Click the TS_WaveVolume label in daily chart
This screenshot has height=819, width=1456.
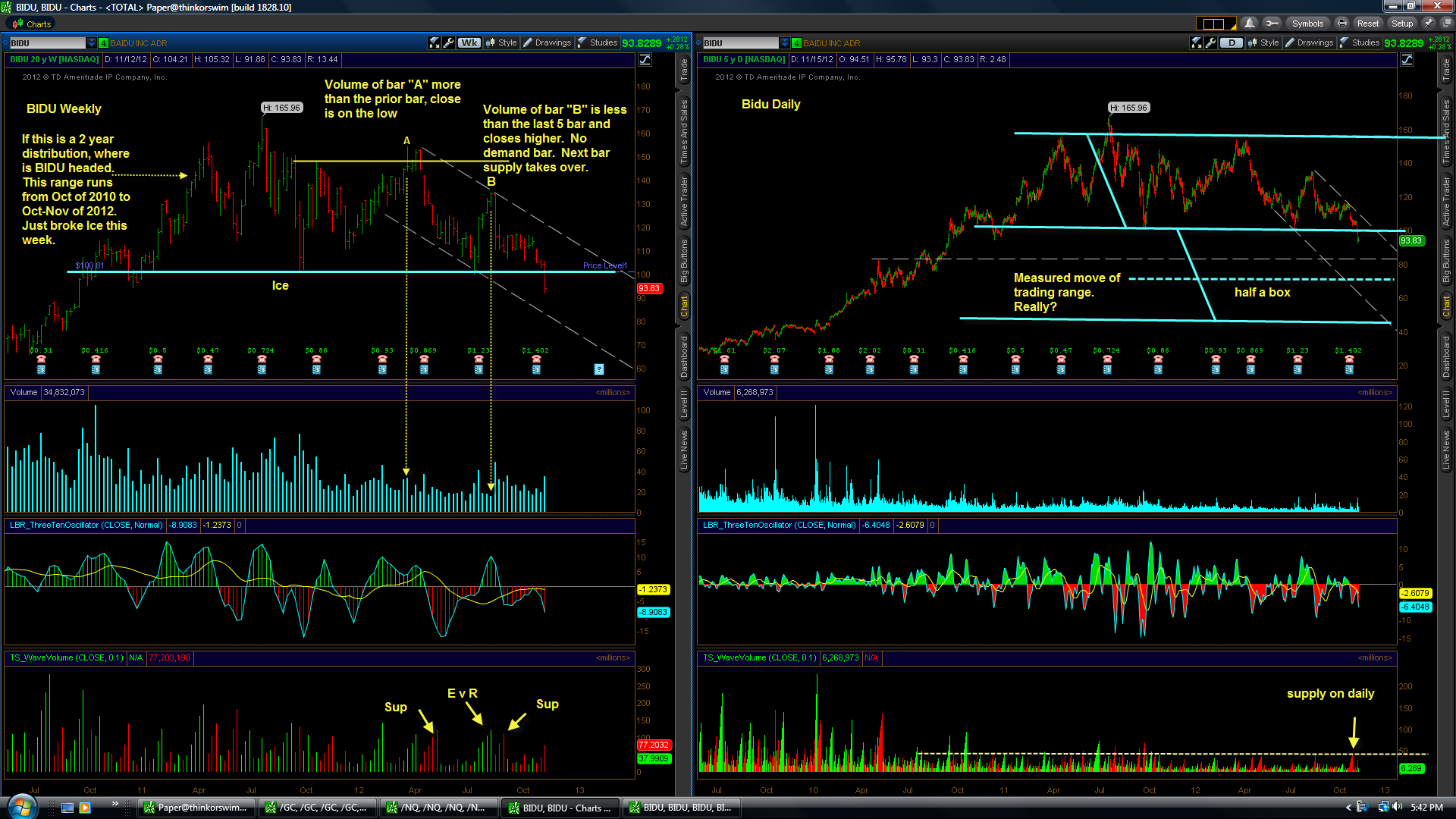point(759,657)
